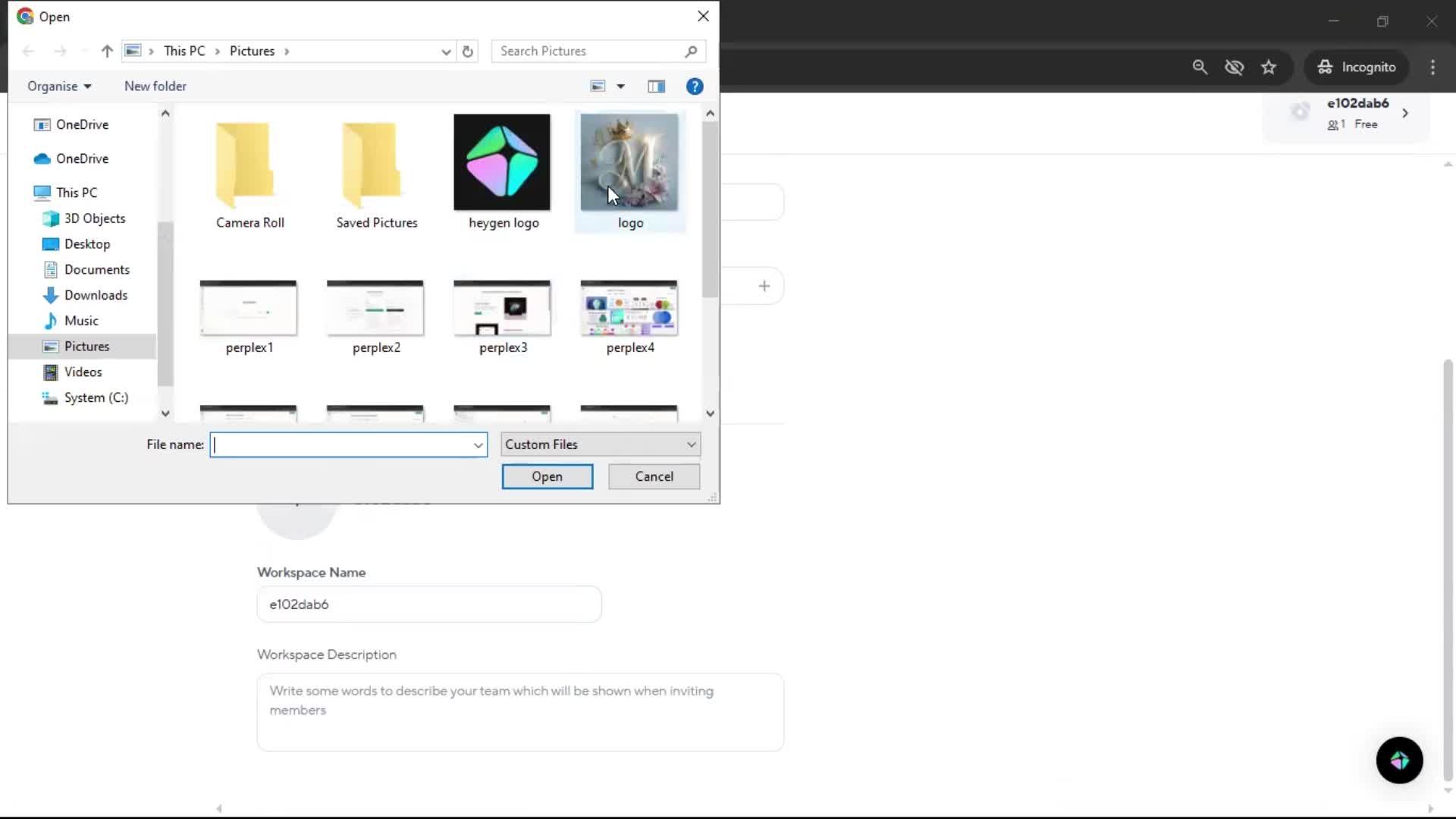
Task: Click New folder in the toolbar
Action: tap(155, 86)
